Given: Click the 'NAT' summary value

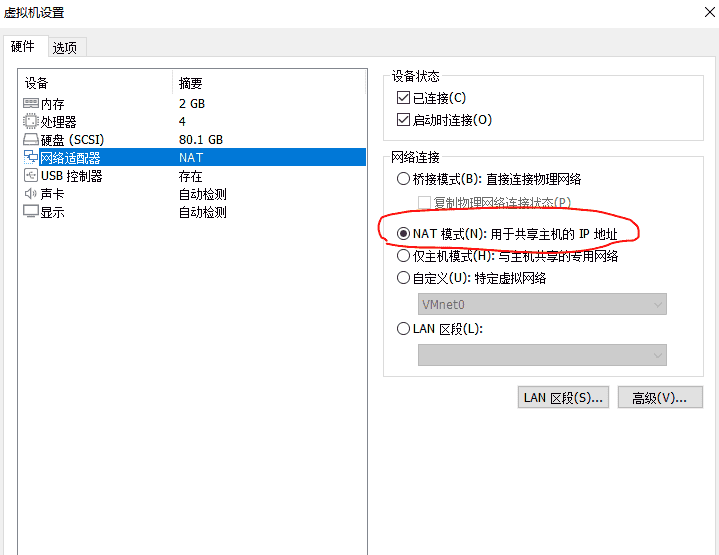Looking at the screenshot, I should click(x=191, y=157).
